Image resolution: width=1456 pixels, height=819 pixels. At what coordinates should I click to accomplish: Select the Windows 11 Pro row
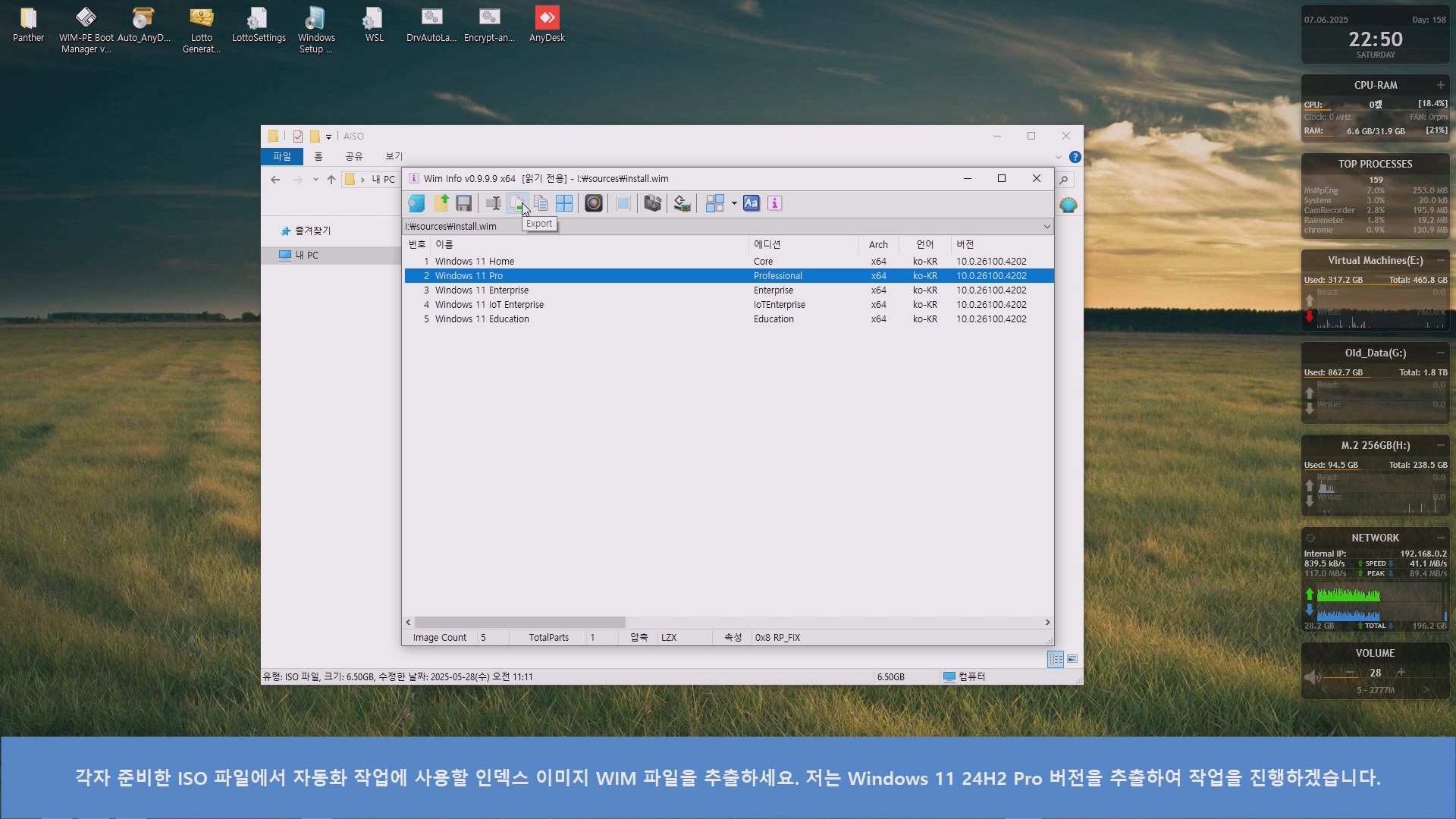729,276
